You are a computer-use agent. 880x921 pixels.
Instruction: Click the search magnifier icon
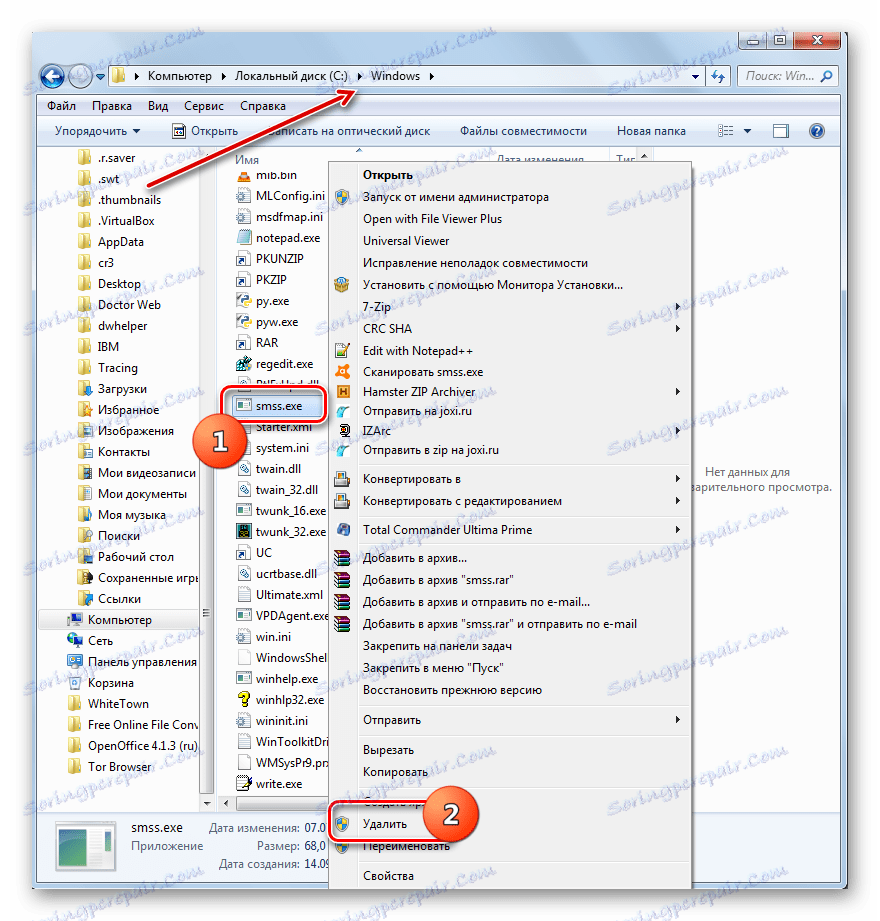tap(826, 76)
